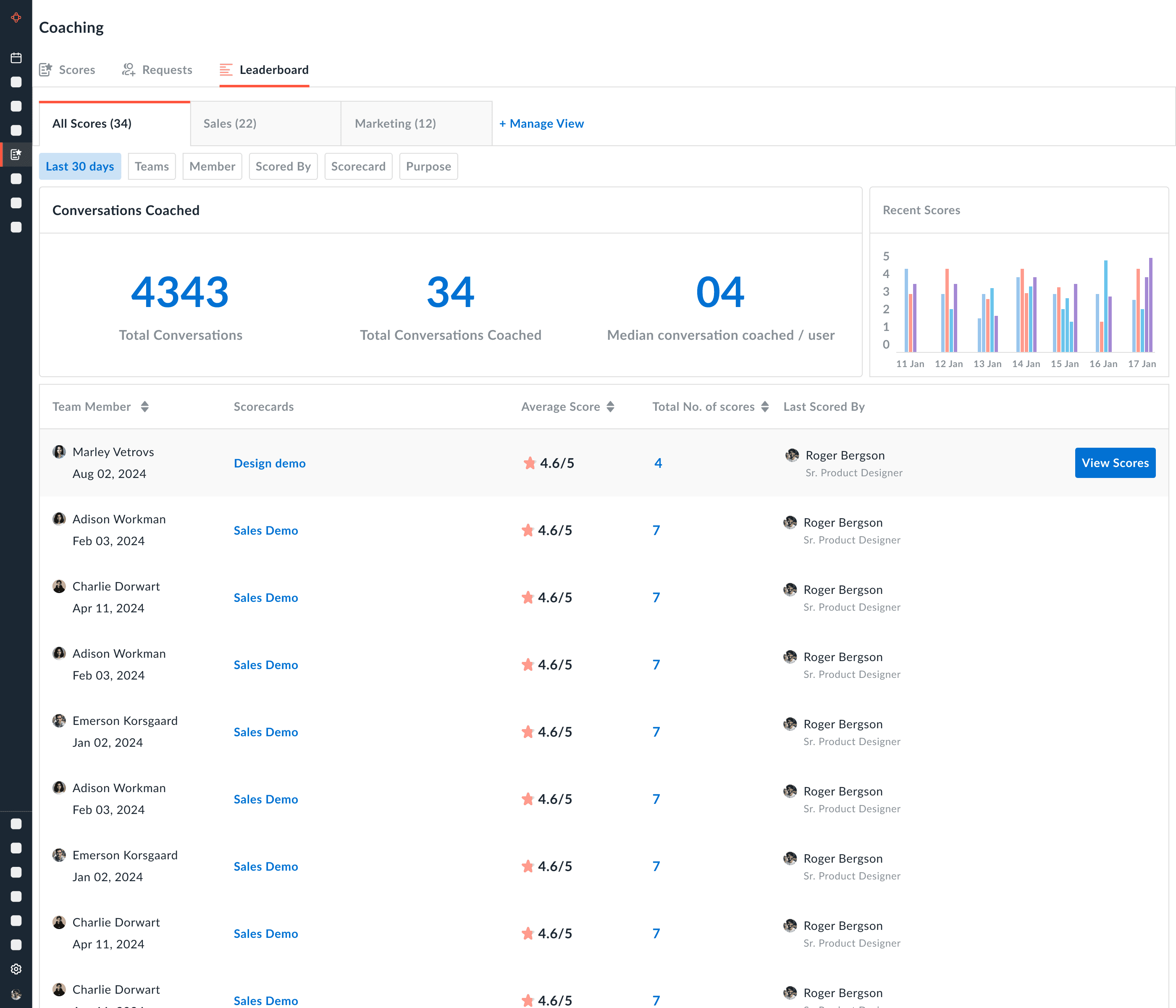Open the Teams filter
Screen dimensions: 1176x1008
point(152,166)
